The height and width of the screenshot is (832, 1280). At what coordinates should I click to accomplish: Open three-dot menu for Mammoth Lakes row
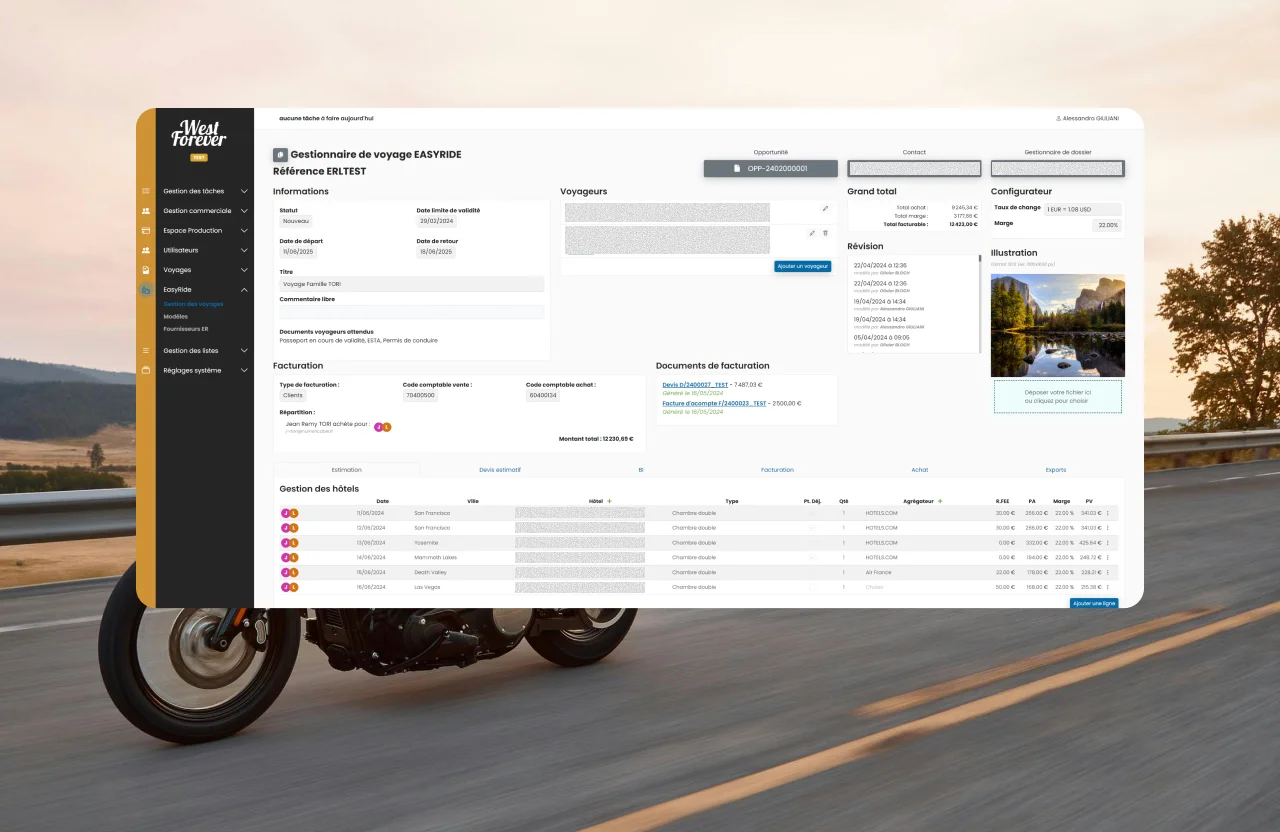point(1107,558)
